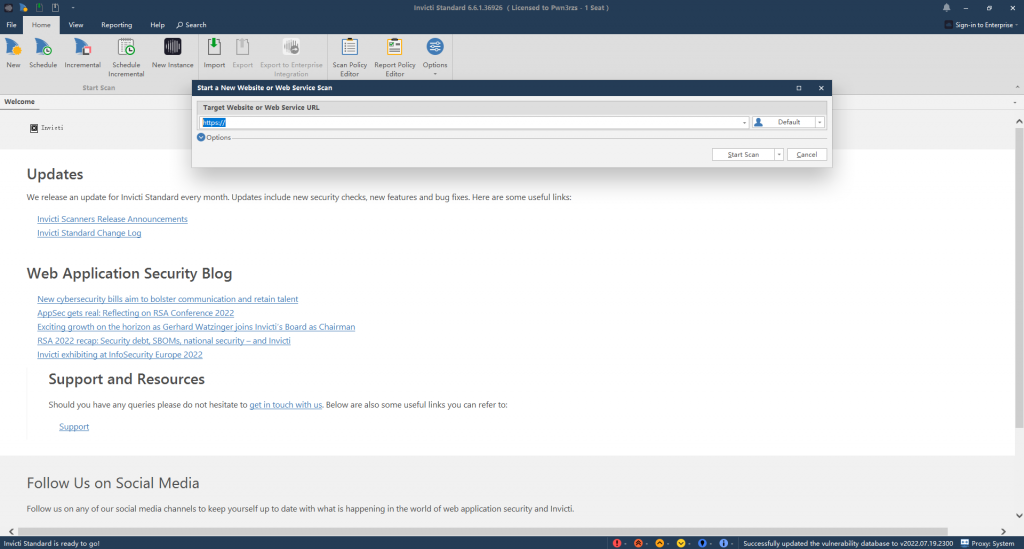1024x549 pixels.
Task: Click the Default profile button
Action: click(784, 122)
